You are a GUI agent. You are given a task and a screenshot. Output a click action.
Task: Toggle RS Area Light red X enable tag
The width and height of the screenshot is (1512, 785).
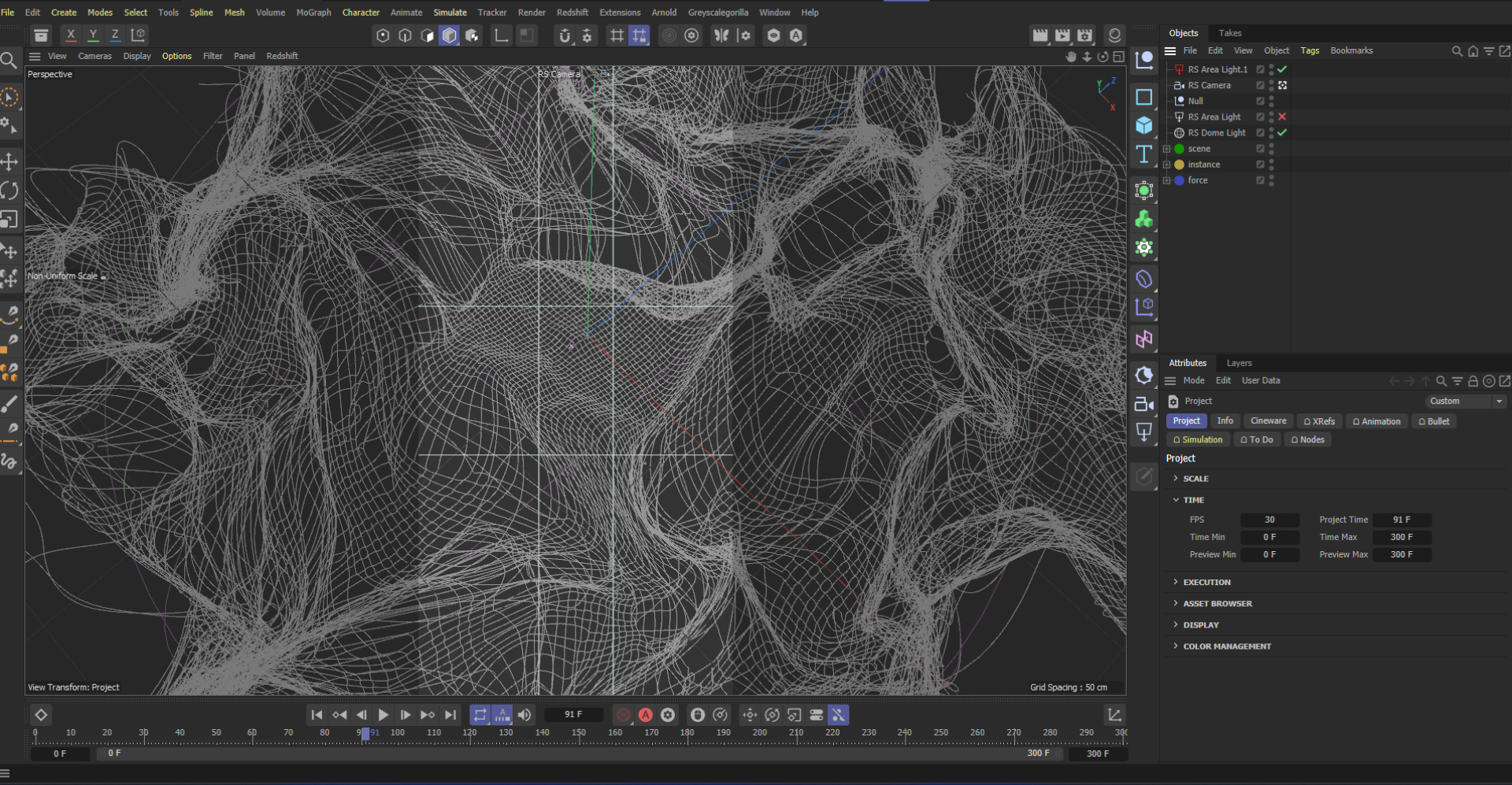coord(1282,117)
